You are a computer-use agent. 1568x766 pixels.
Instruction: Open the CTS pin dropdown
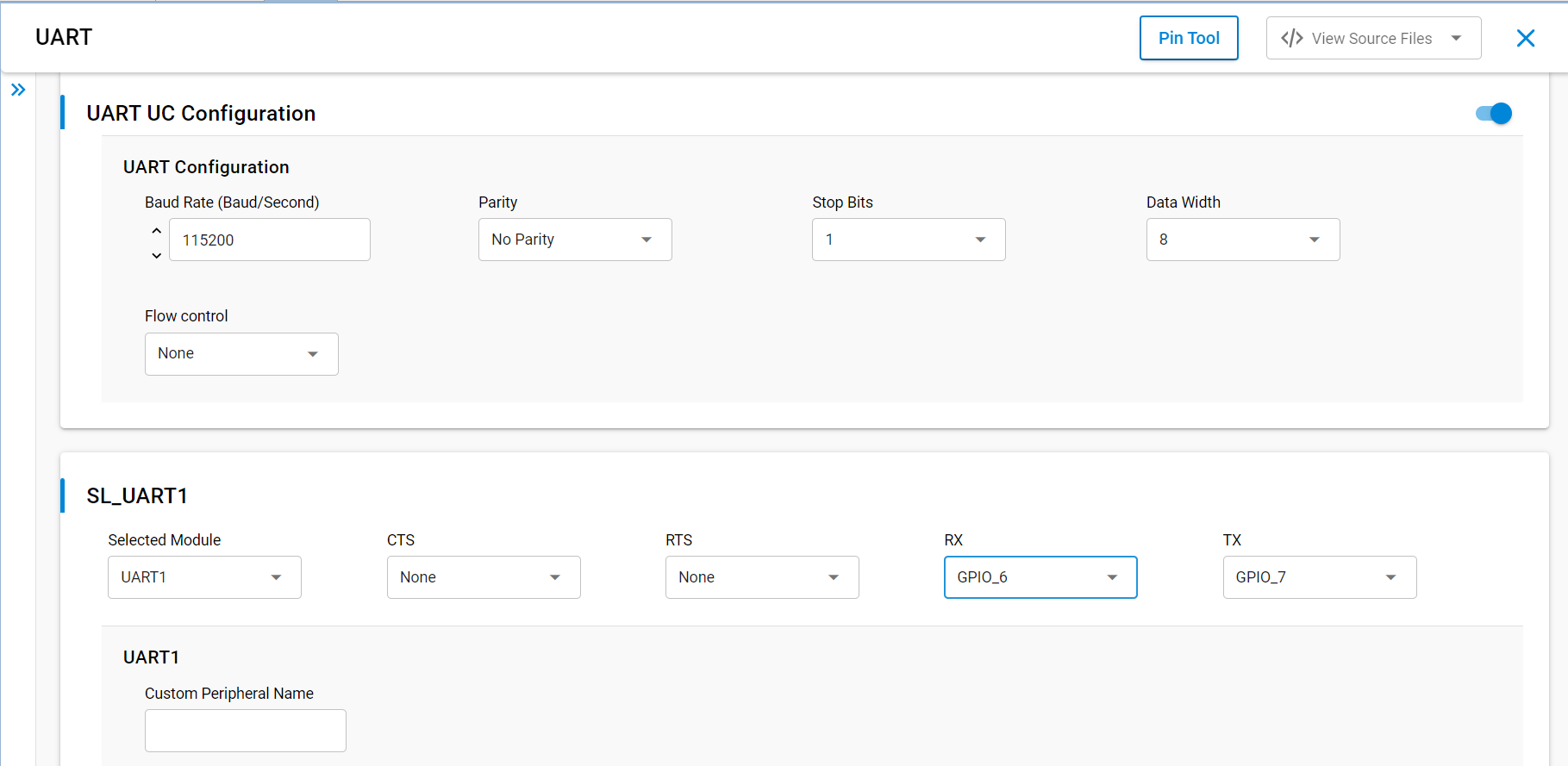(x=484, y=577)
